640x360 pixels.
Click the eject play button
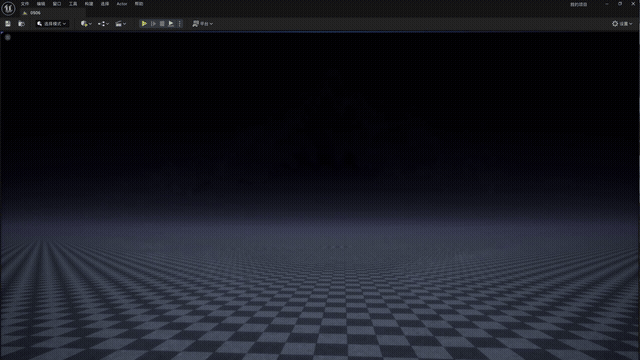coord(171,24)
